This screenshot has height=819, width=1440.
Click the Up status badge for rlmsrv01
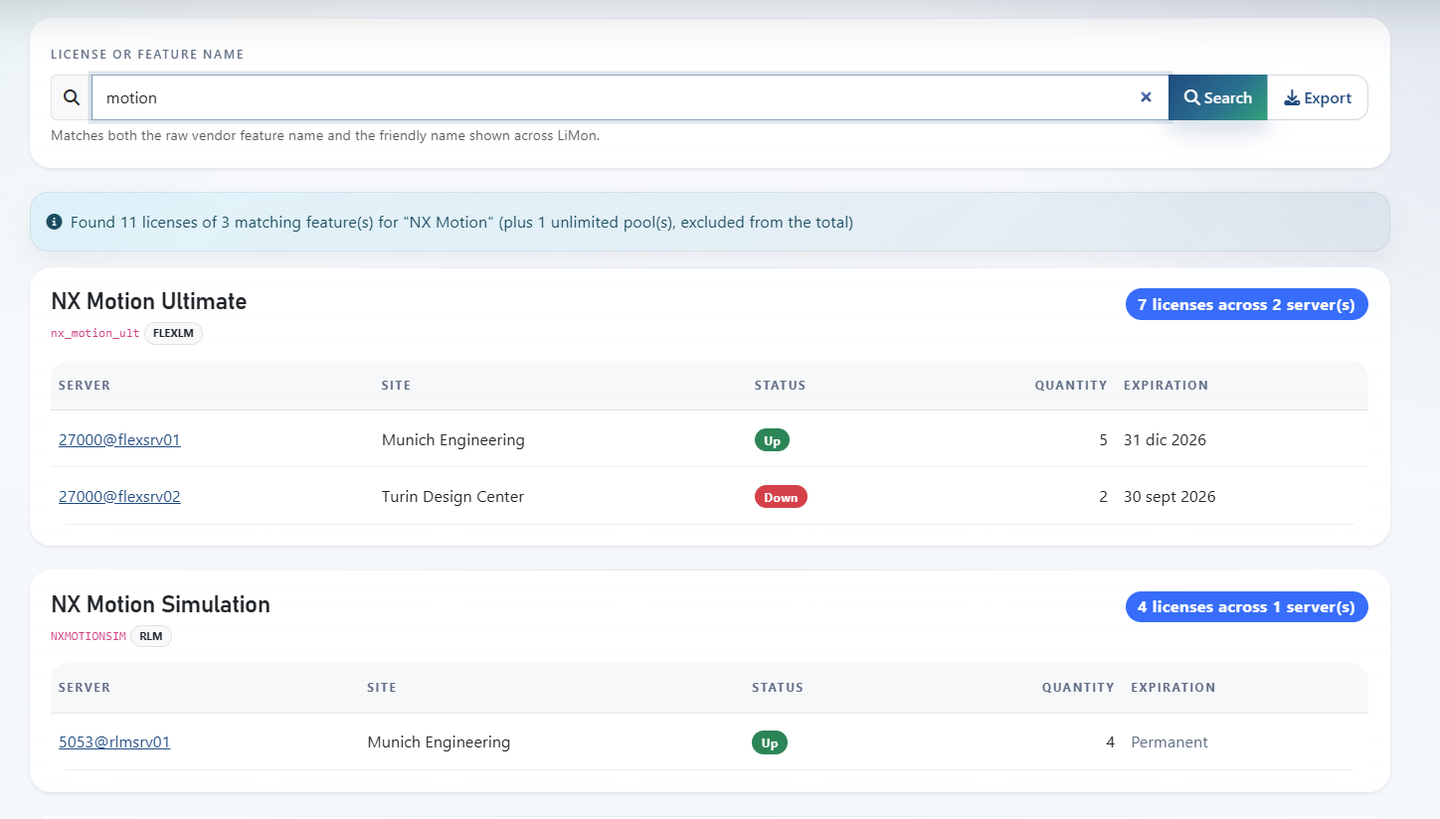point(769,742)
